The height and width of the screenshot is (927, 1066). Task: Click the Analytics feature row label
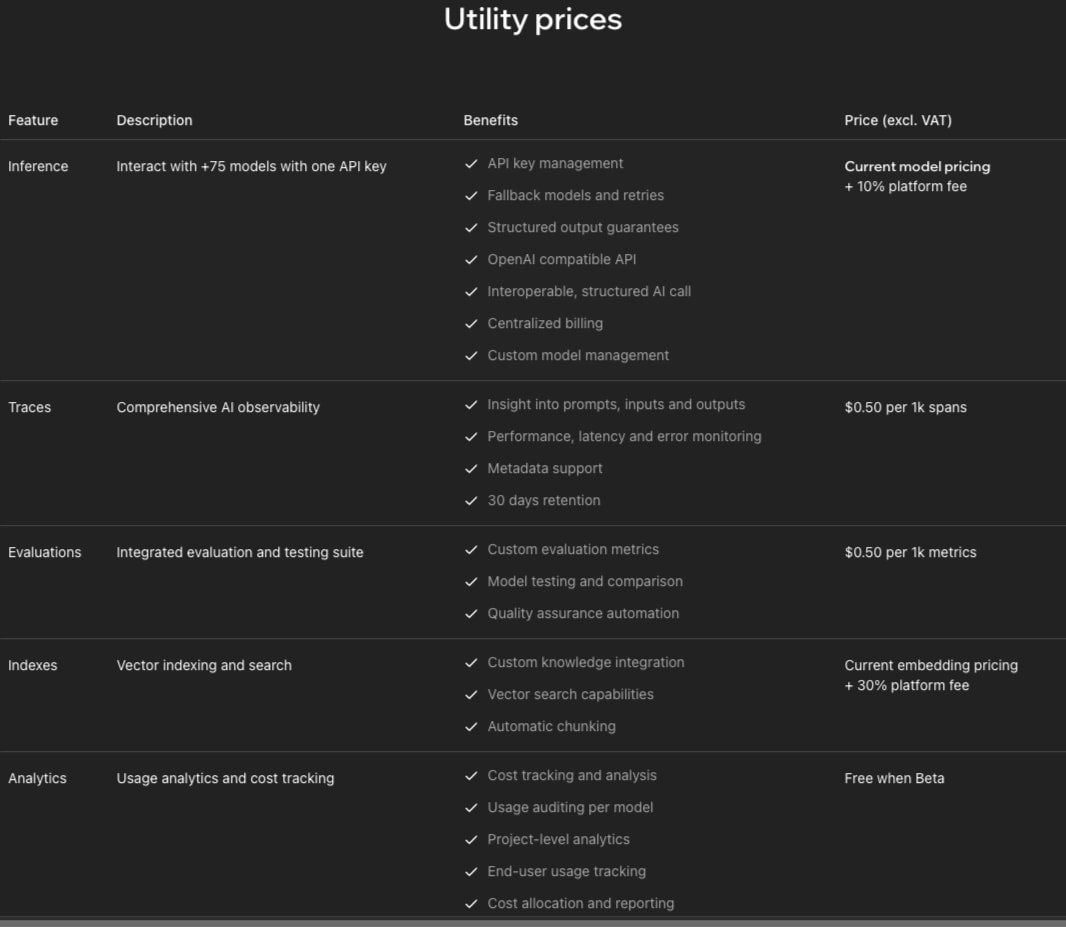[37, 778]
